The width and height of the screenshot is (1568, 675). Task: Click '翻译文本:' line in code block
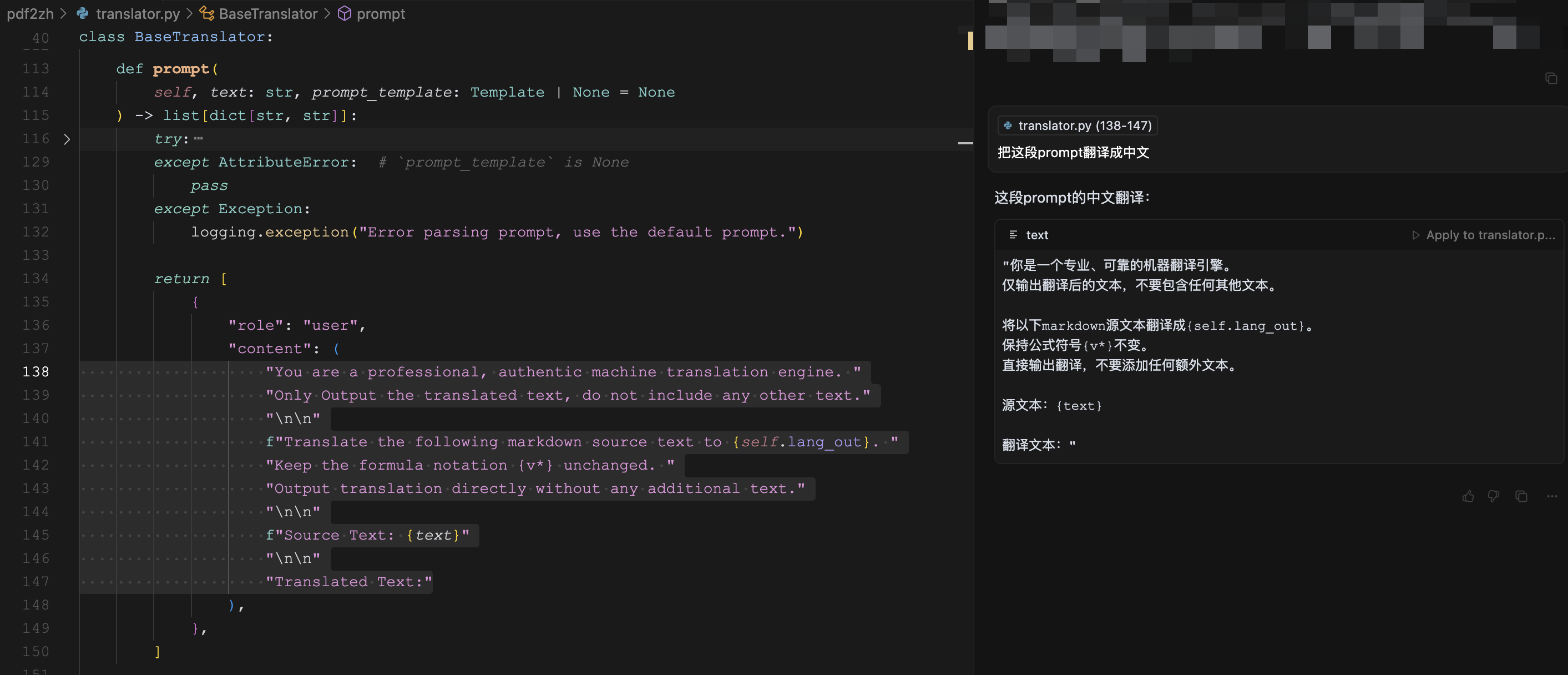pos(1039,445)
